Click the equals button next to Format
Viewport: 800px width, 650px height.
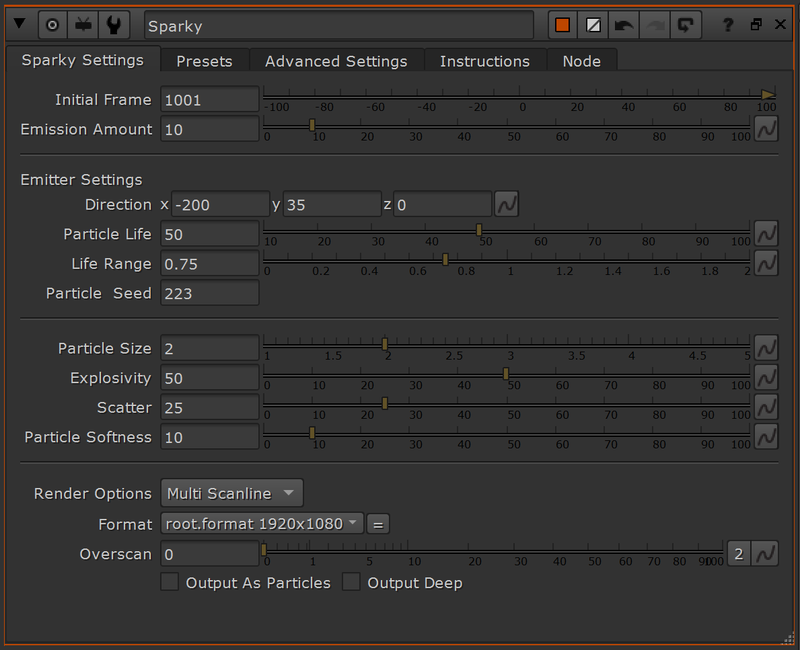[x=377, y=523]
